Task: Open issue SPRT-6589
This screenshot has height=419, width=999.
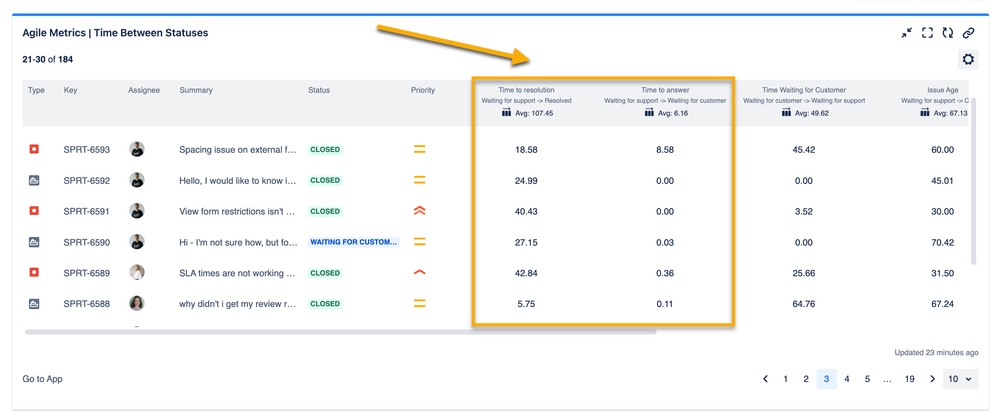Action: [87, 273]
